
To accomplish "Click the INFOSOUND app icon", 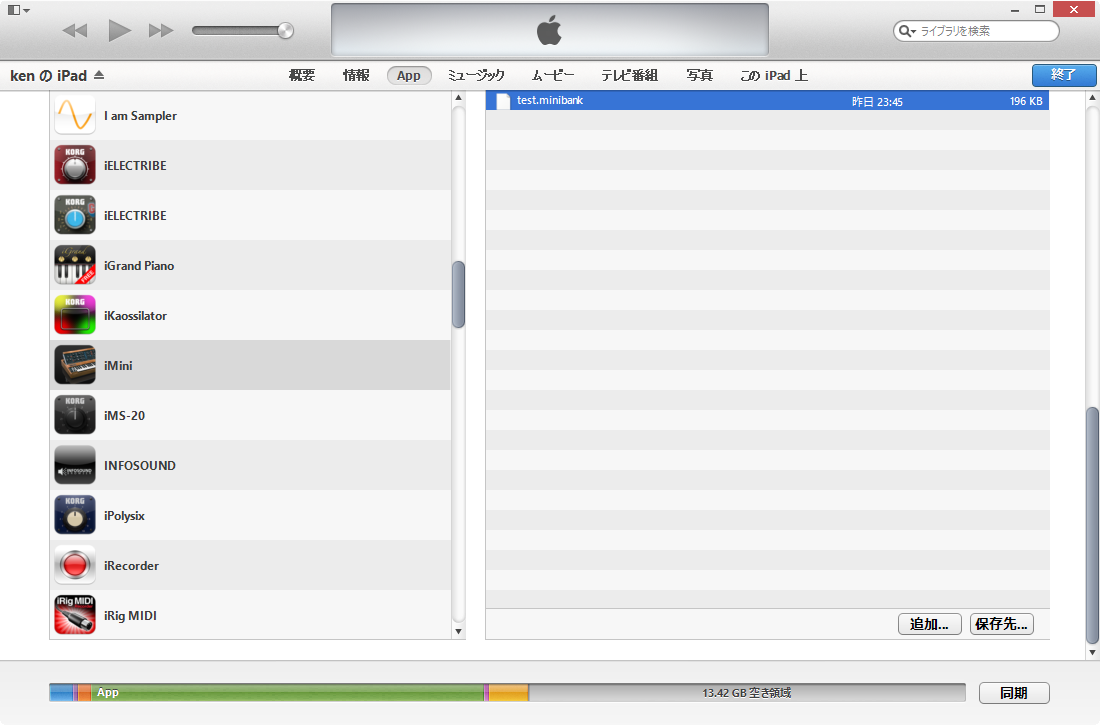I will (75, 465).
